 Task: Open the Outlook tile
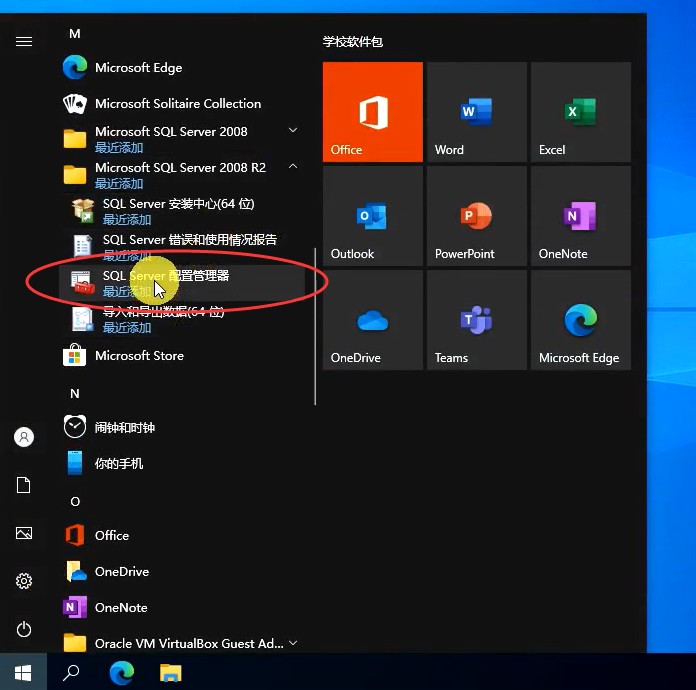point(372,216)
